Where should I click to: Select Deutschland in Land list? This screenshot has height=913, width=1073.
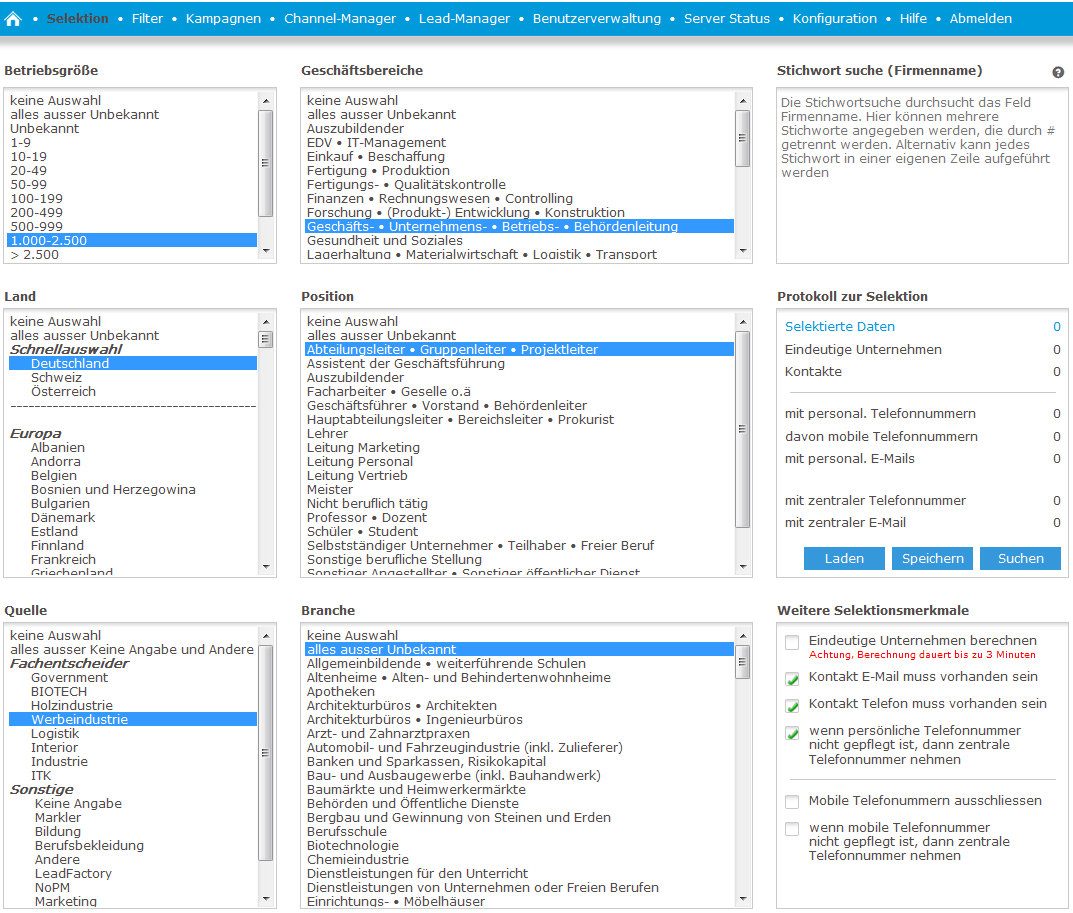(x=132, y=363)
